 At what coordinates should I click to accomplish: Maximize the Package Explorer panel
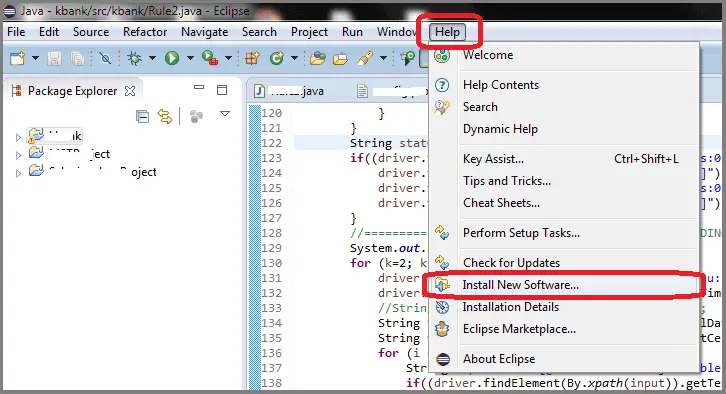tap(222, 90)
